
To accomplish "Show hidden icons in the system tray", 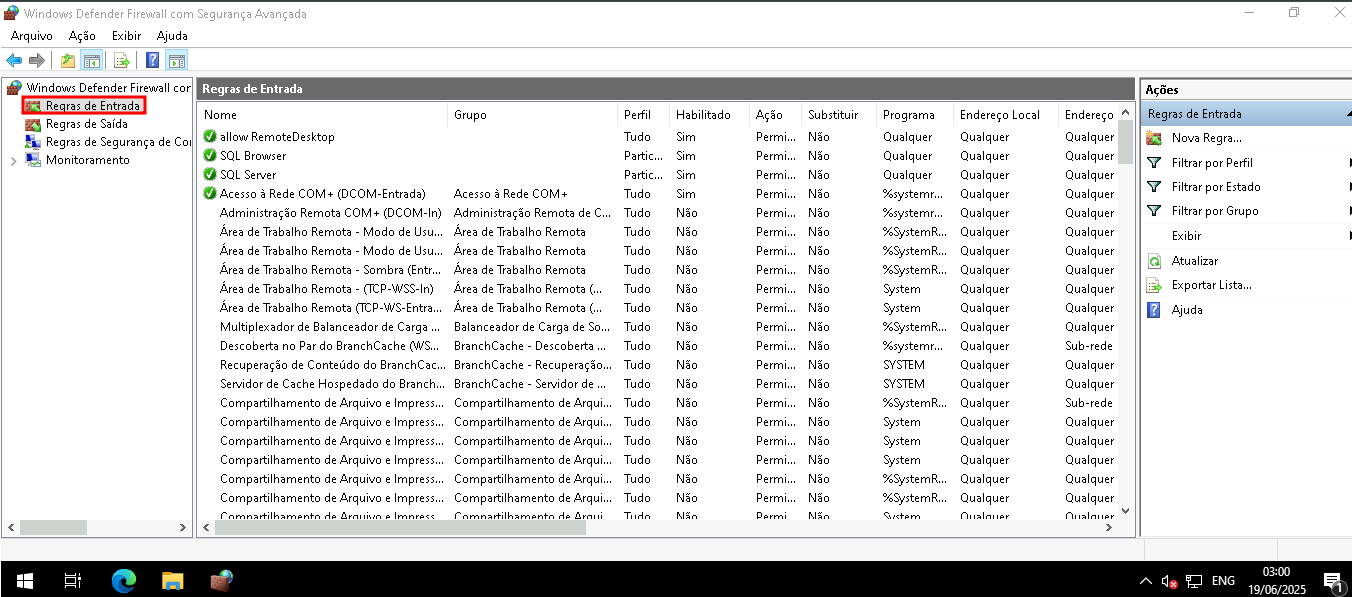I will (1146, 581).
